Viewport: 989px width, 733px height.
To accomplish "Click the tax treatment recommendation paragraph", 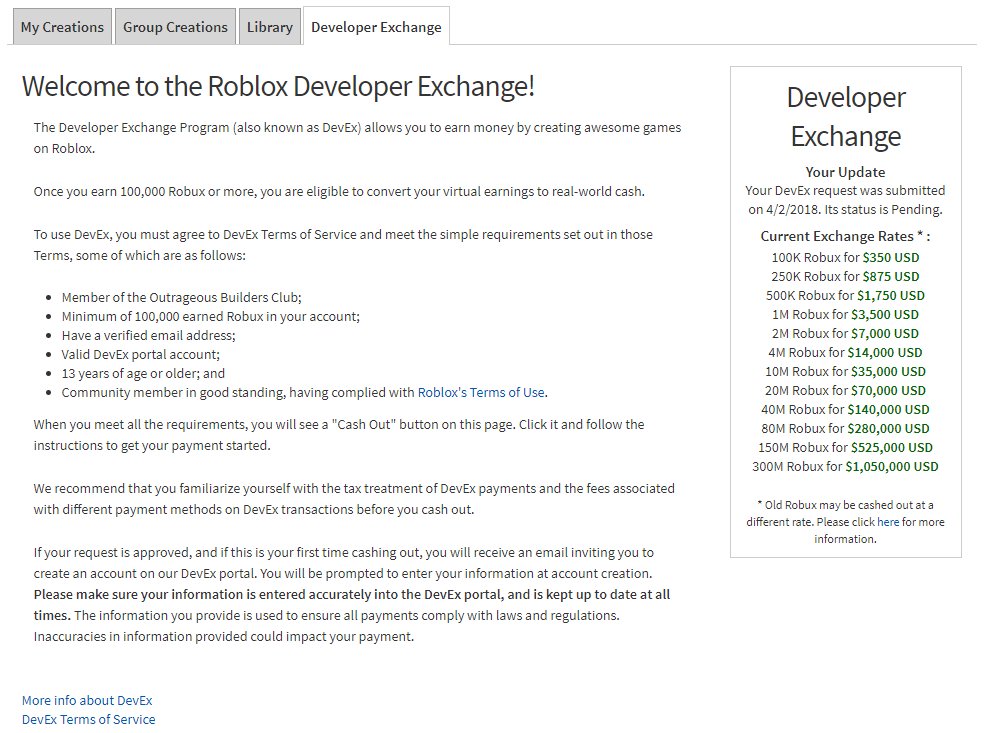I will click(354, 498).
